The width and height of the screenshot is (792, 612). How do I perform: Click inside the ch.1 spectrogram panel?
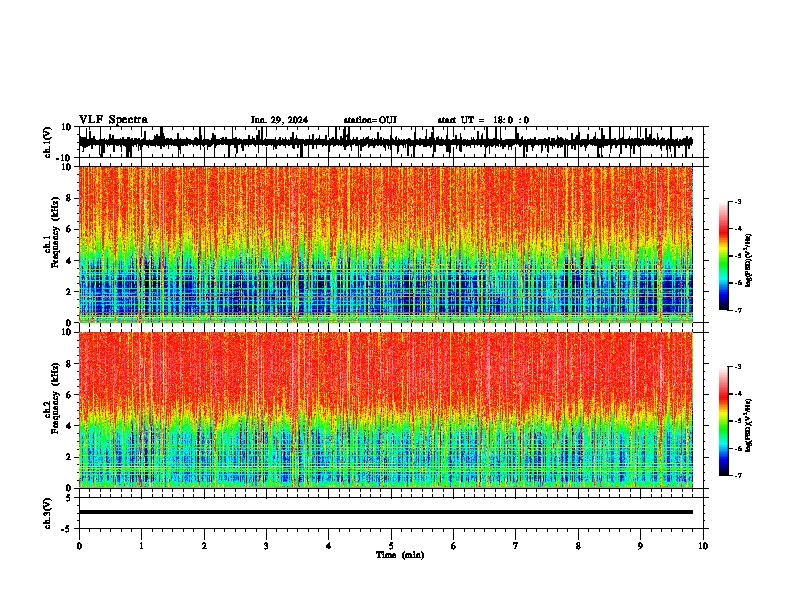point(385,244)
